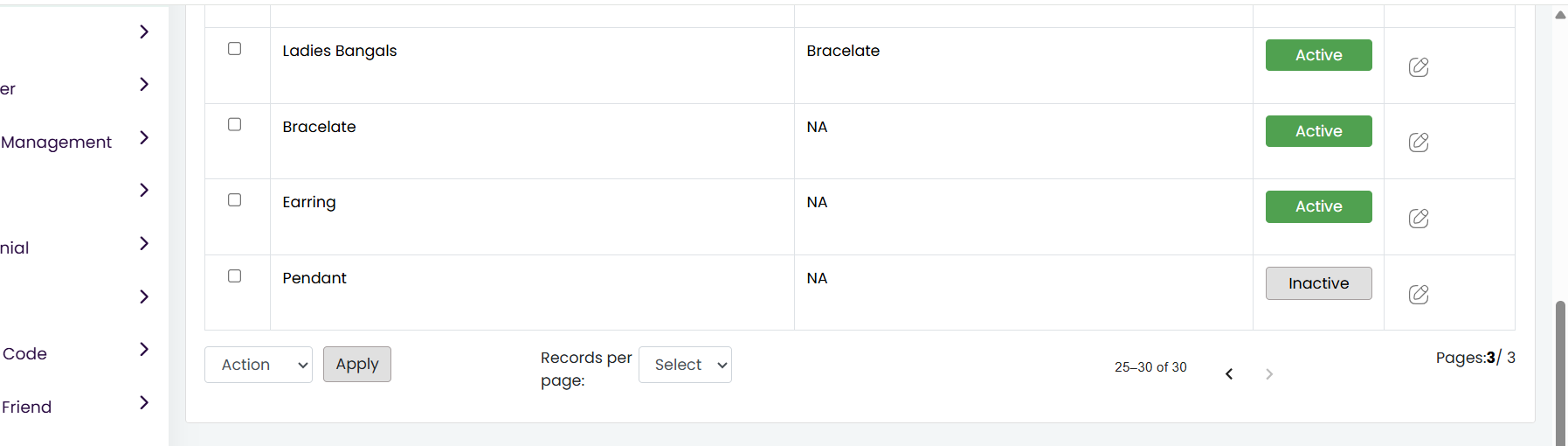
Task: Open the Action dropdown
Action: tap(259, 365)
